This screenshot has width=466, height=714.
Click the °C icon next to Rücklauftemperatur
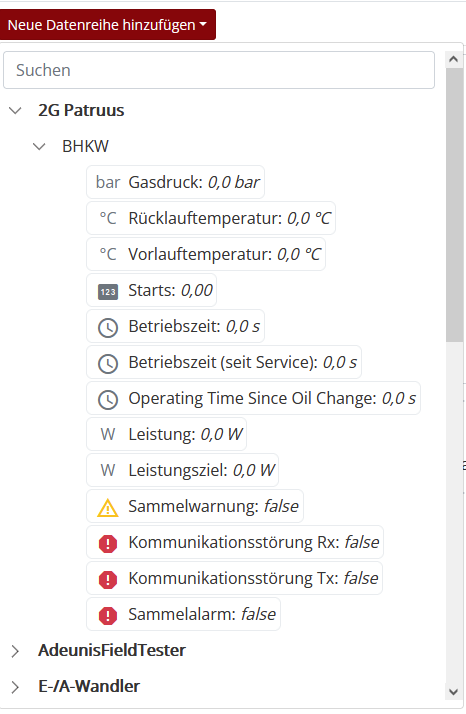coord(108,219)
